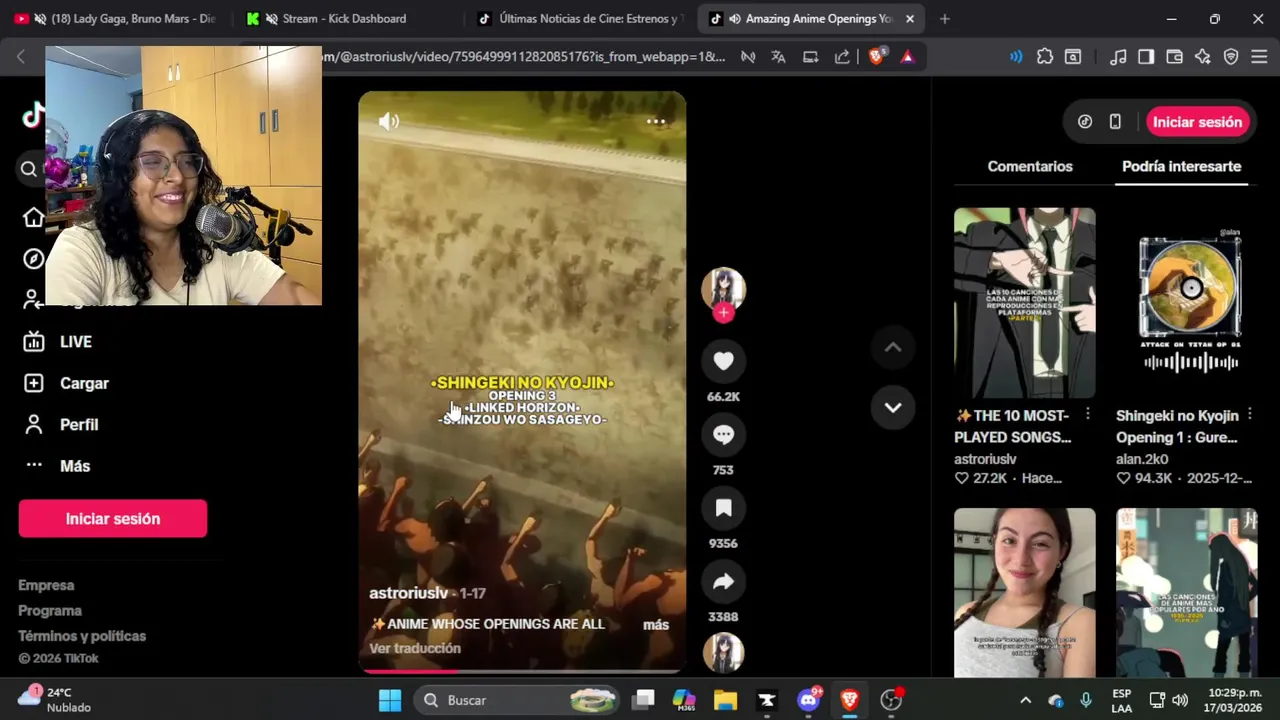Viewport: 1280px width, 720px height.
Task: Click the TikTok search magnifier icon
Action: tap(29, 170)
